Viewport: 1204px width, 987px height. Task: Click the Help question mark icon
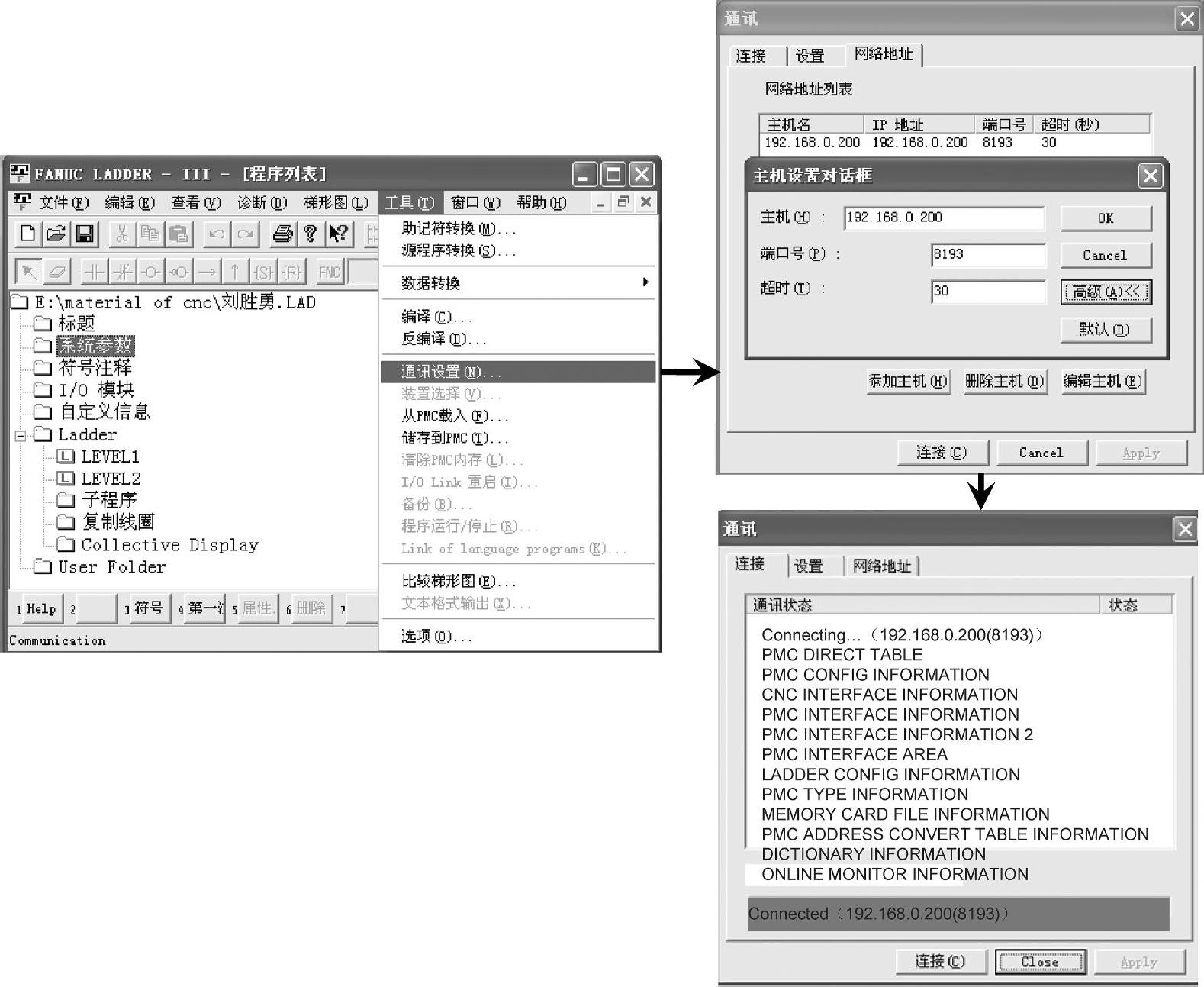pyautogui.click(x=310, y=234)
